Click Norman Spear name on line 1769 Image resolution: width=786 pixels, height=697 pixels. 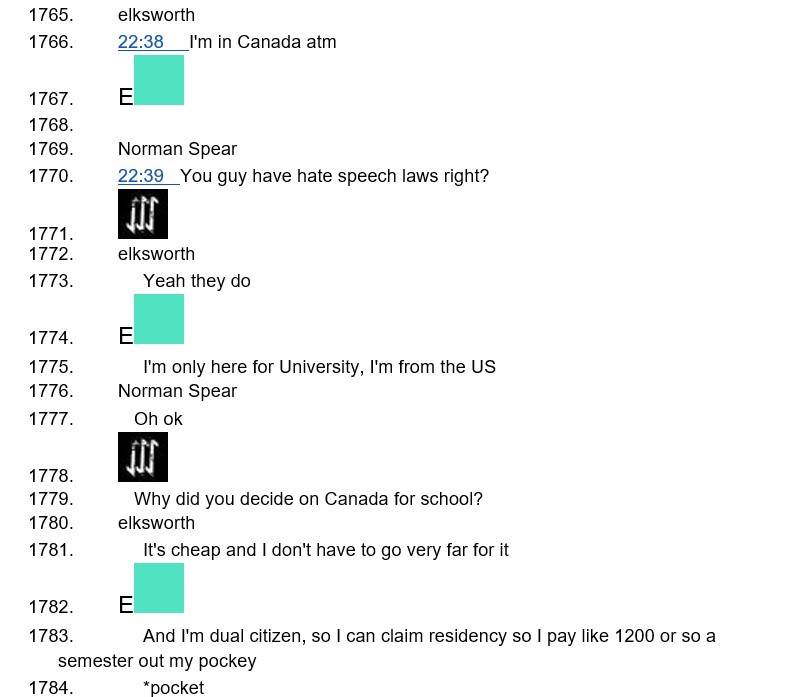[177, 149]
